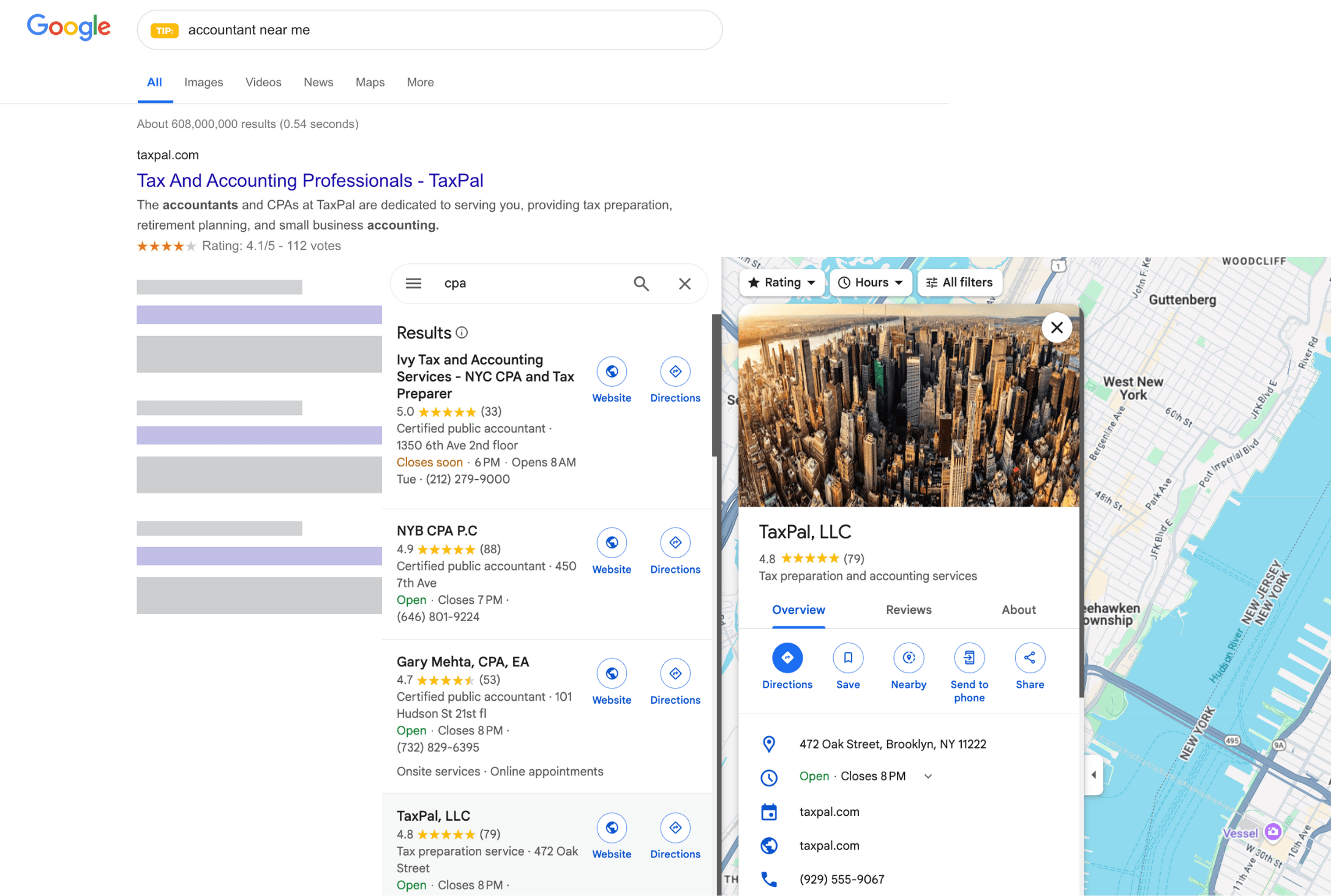This screenshot has height=896, width=1331.
Task: Switch to the Images search tab
Action: coord(203,82)
